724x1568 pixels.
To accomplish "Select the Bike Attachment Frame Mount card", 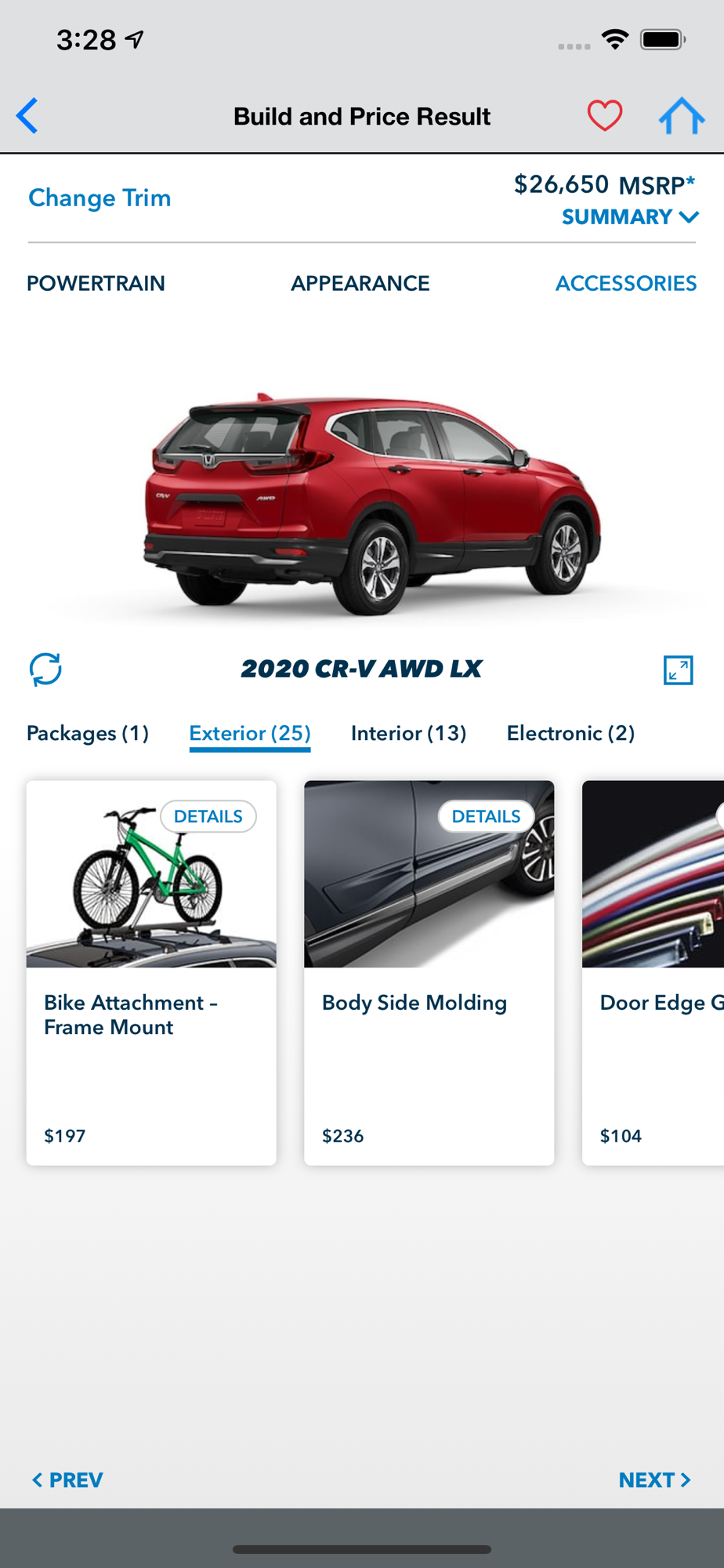I will [x=151, y=972].
